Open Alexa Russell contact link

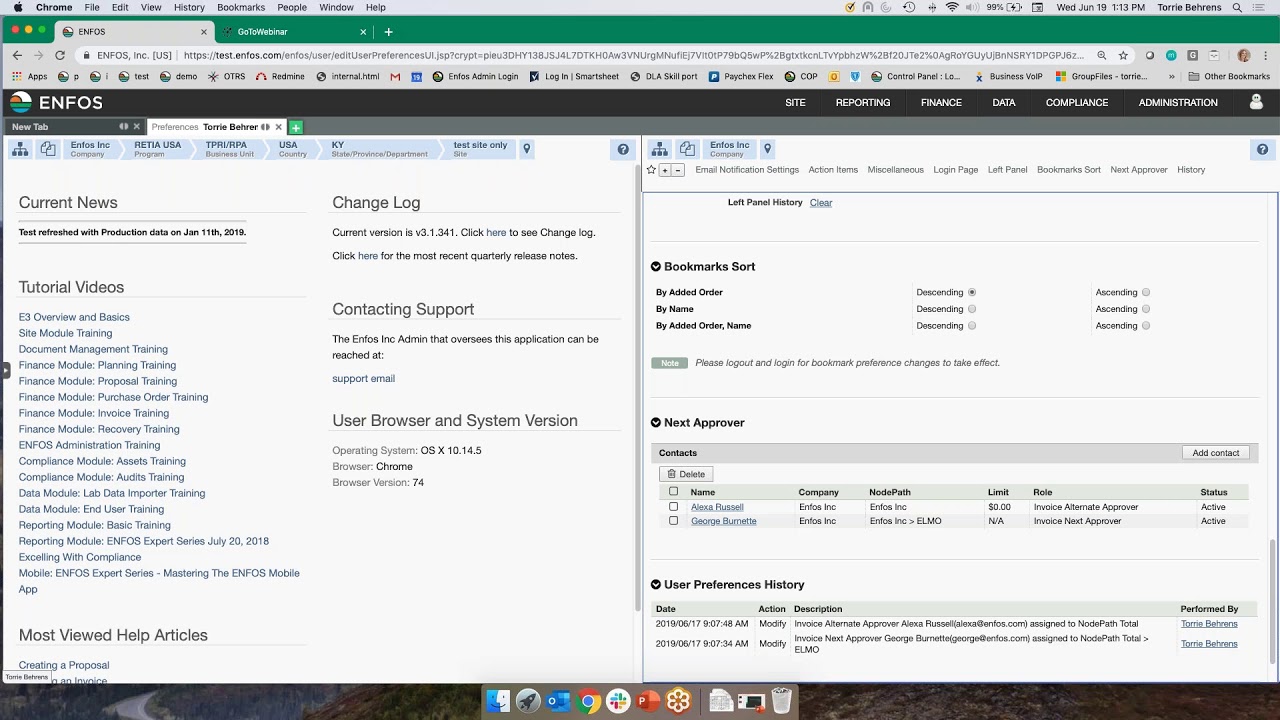[717, 507]
